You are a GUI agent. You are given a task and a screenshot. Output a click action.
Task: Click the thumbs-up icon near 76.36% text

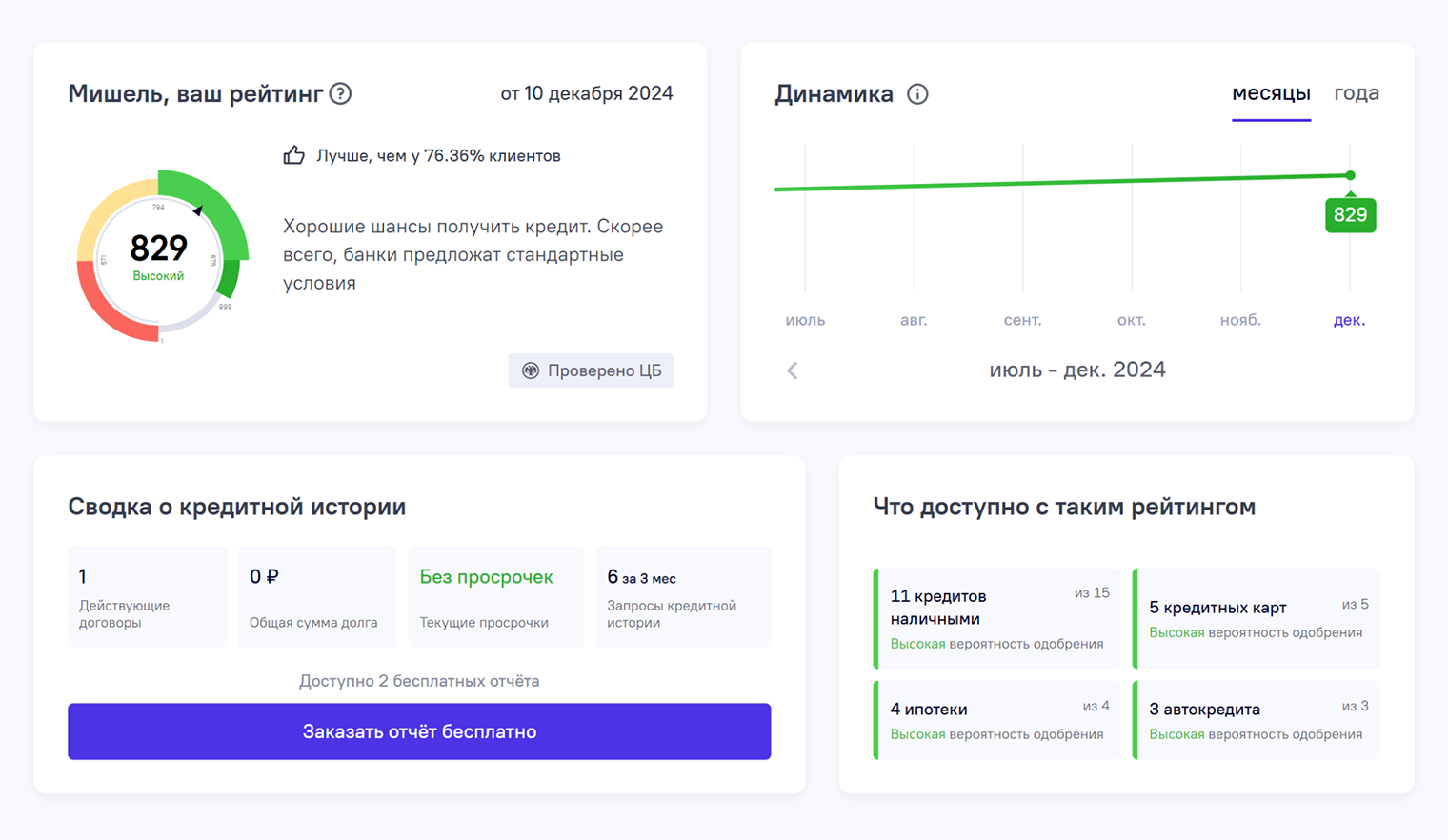pos(294,155)
